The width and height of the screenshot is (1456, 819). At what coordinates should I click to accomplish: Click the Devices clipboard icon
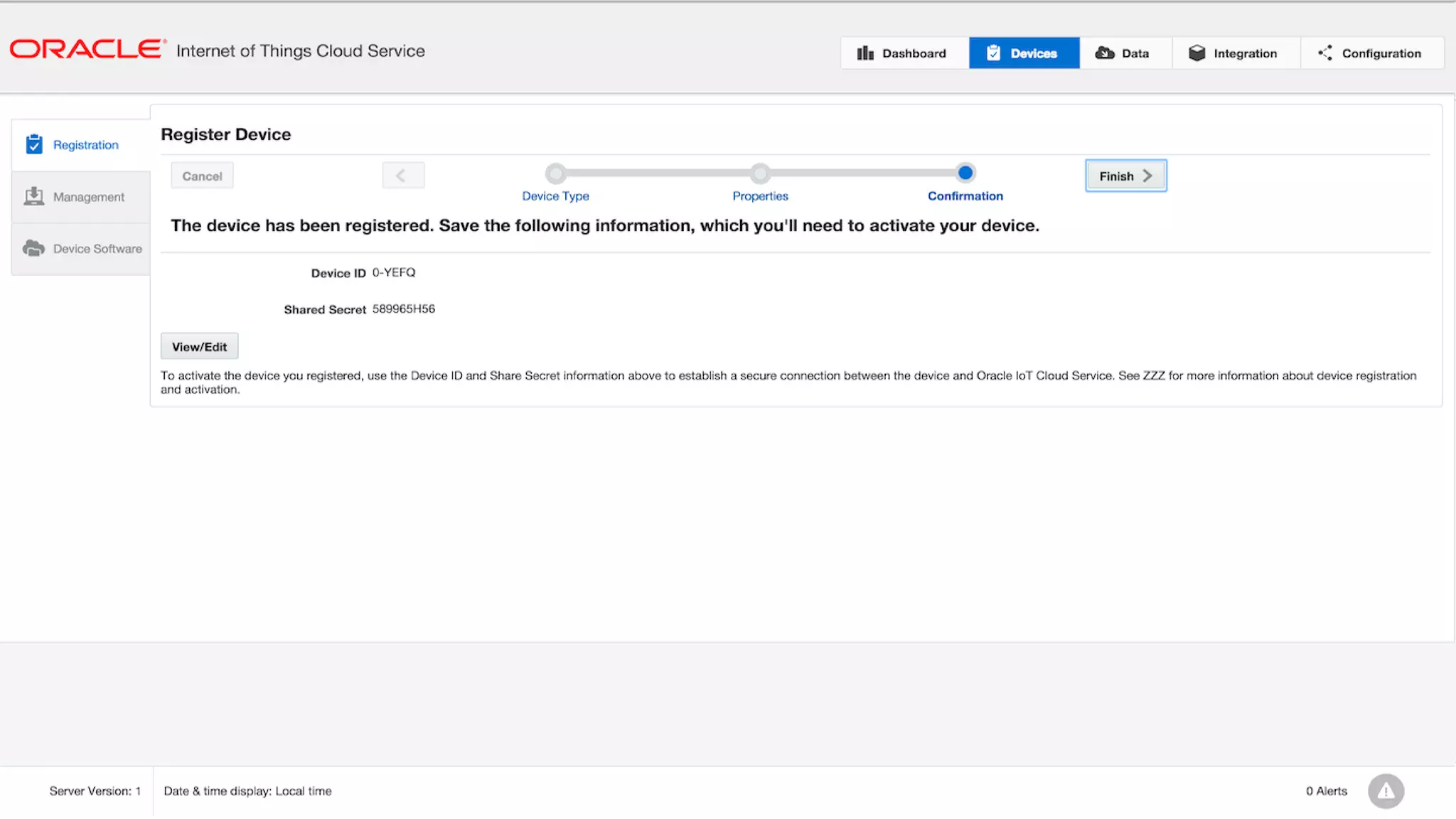click(993, 53)
